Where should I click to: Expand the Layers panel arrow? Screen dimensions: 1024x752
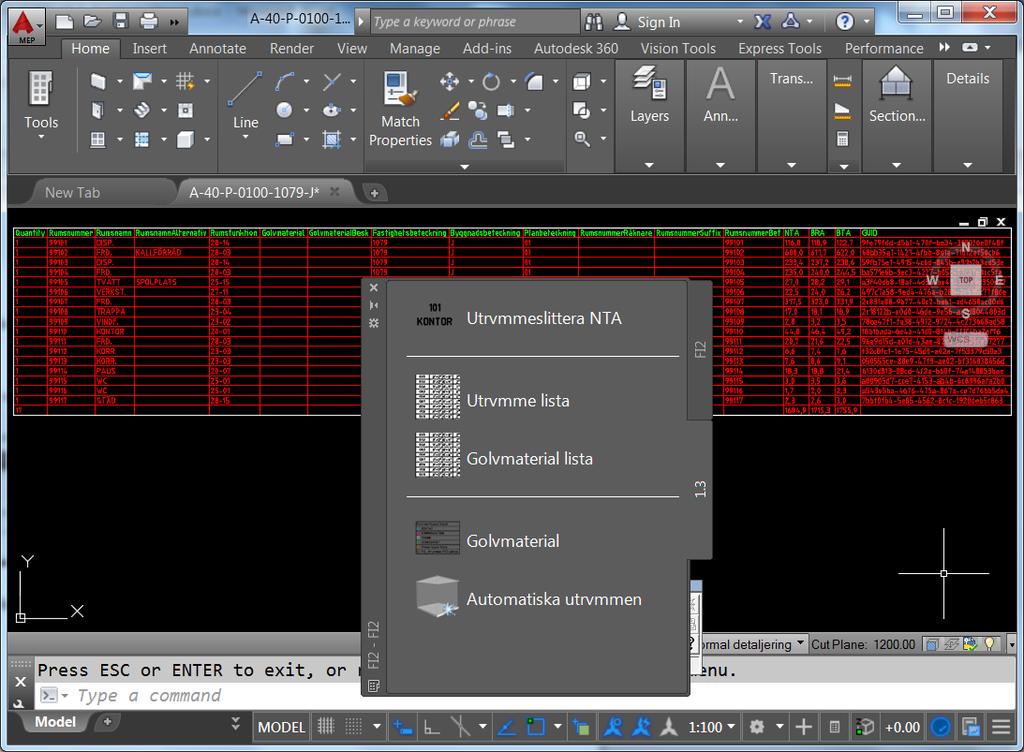coord(649,164)
